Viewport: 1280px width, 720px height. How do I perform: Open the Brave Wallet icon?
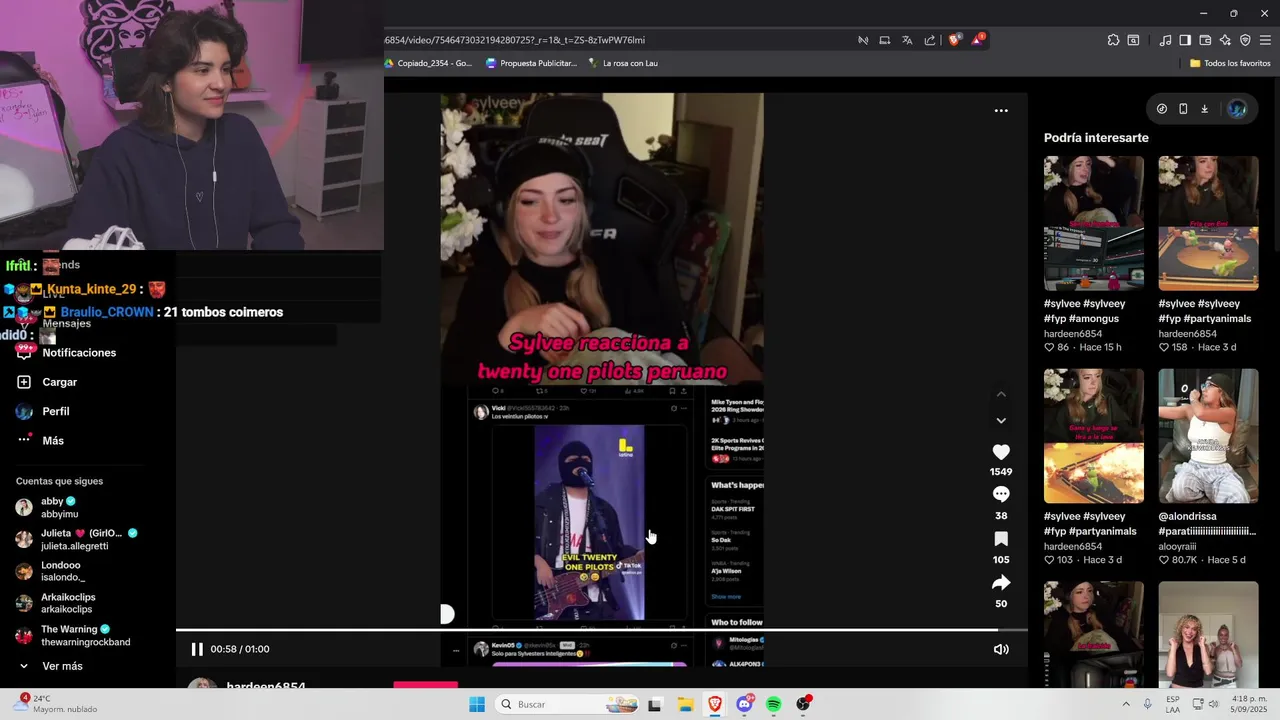(x=1205, y=40)
